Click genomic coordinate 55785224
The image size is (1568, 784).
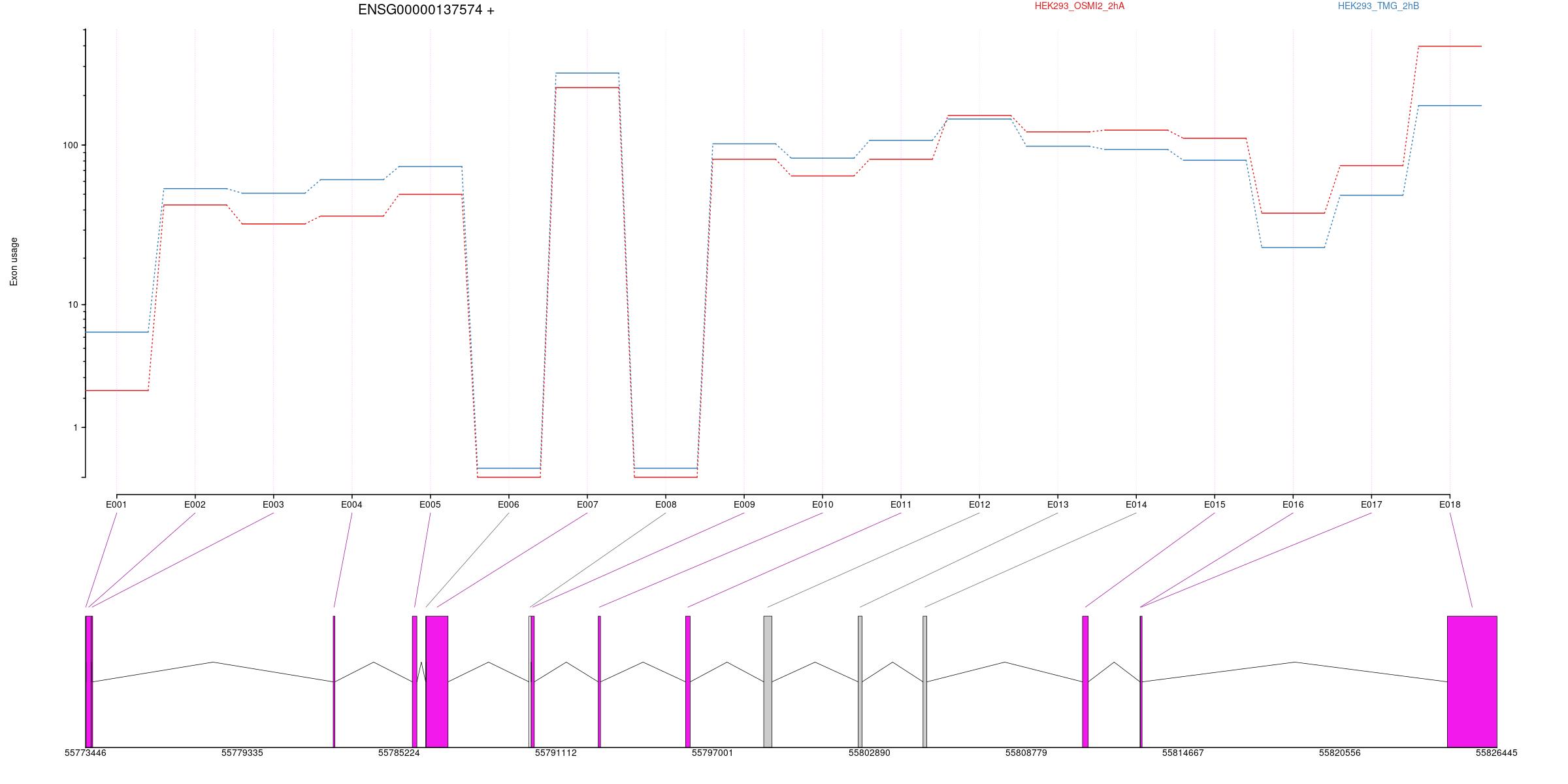[399, 753]
